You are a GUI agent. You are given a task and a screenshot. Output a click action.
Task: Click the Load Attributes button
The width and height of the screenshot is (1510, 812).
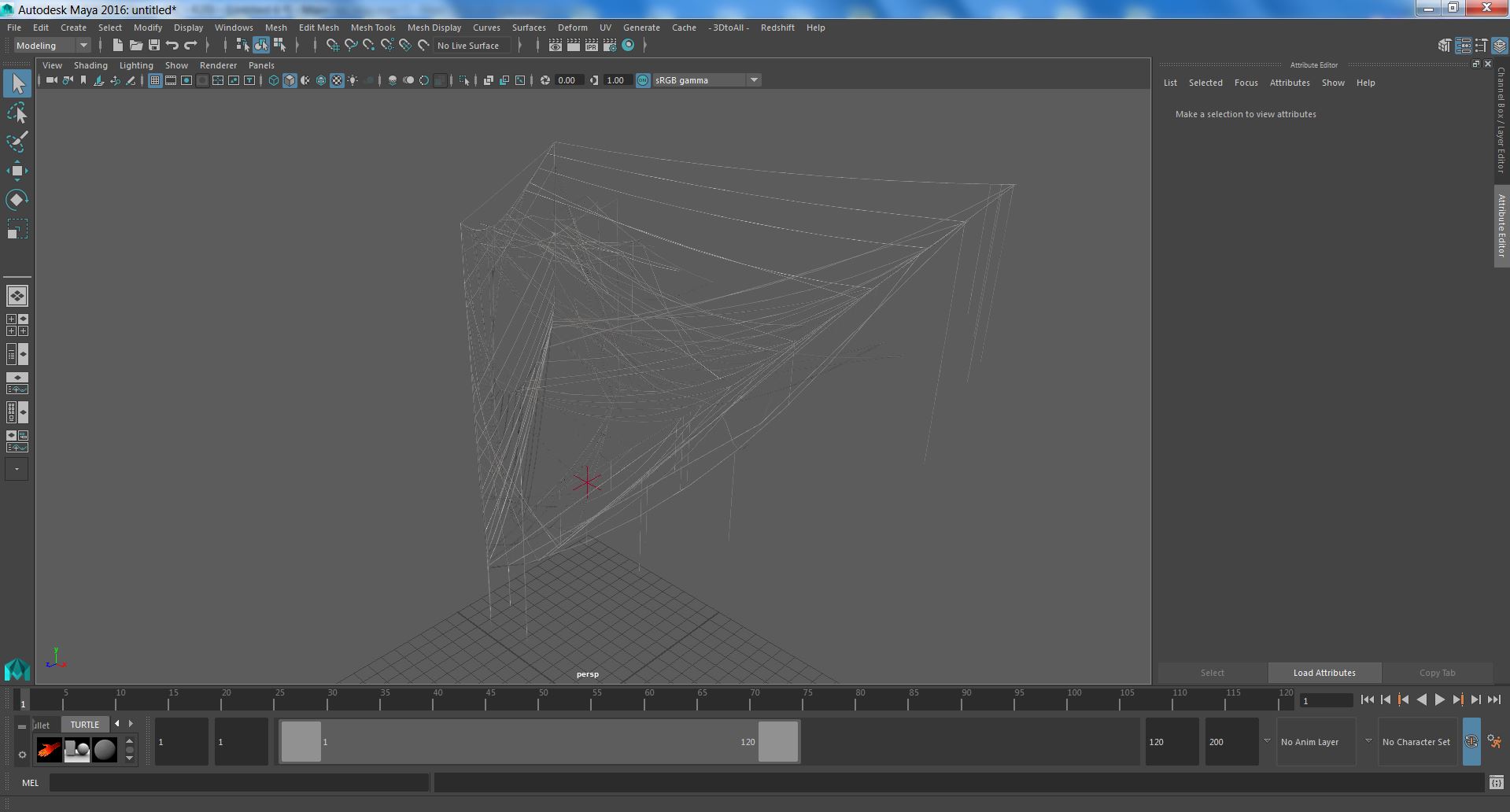(1324, 673)
